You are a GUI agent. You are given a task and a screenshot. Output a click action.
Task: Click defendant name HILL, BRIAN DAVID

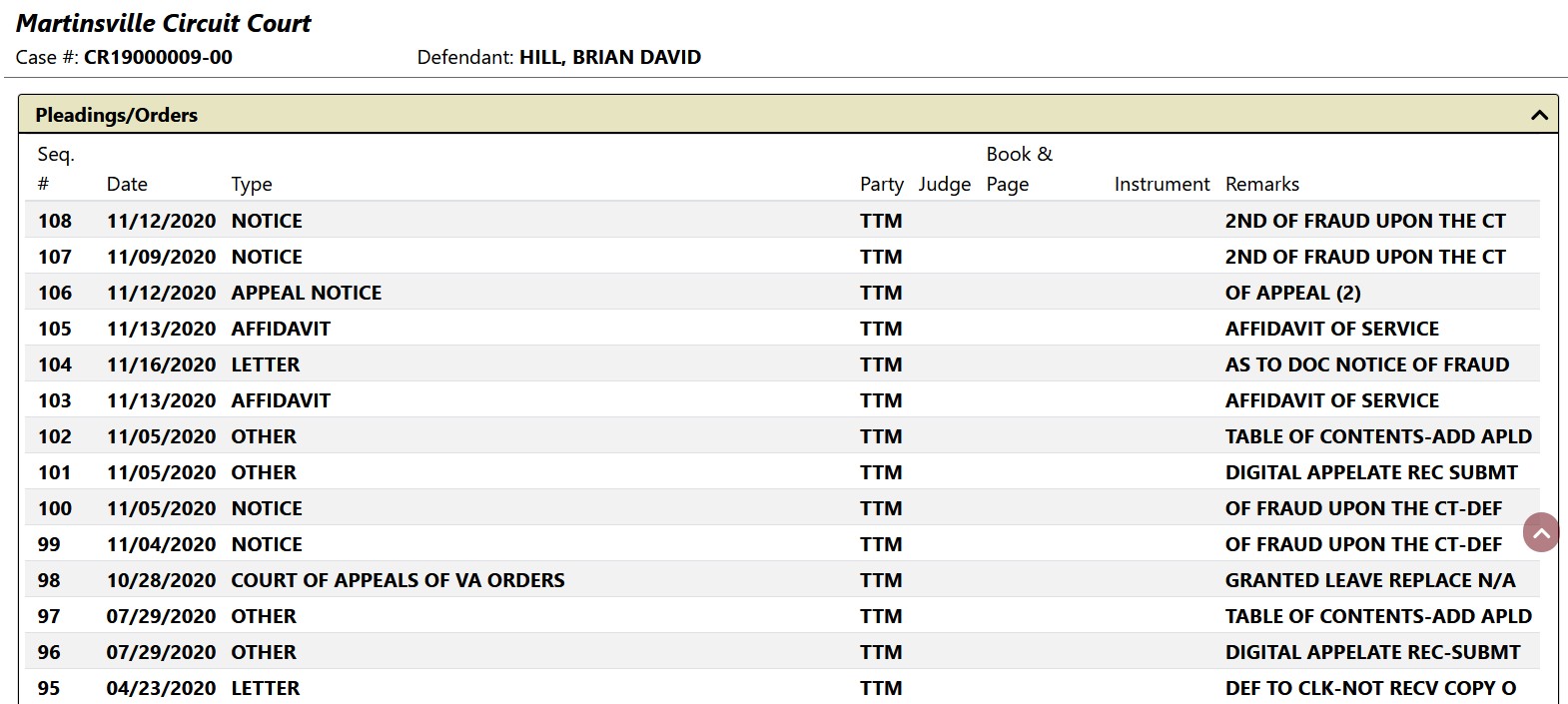[x=610, y=57]
